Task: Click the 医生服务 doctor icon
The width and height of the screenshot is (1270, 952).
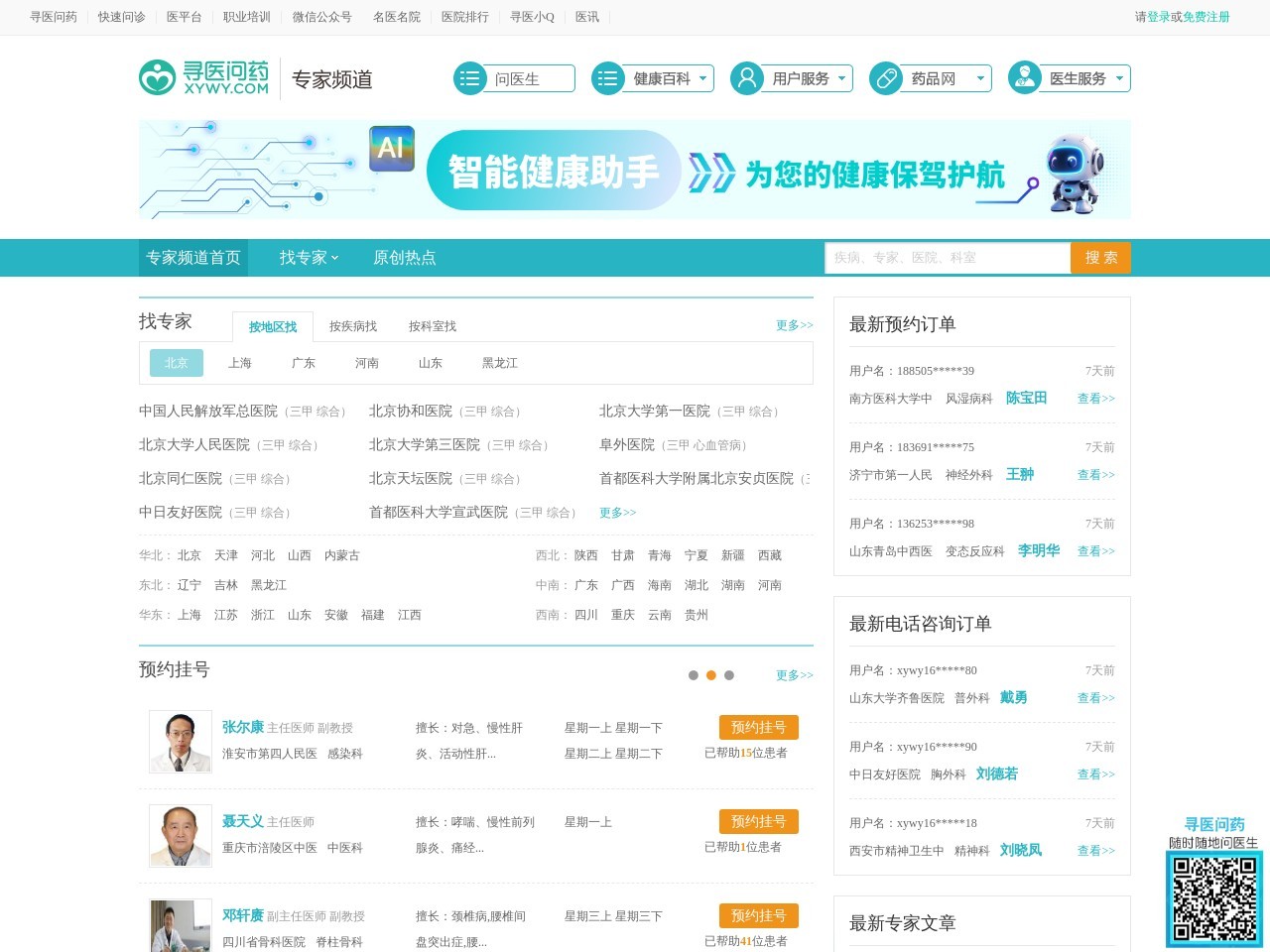Action: point(1023,77)
